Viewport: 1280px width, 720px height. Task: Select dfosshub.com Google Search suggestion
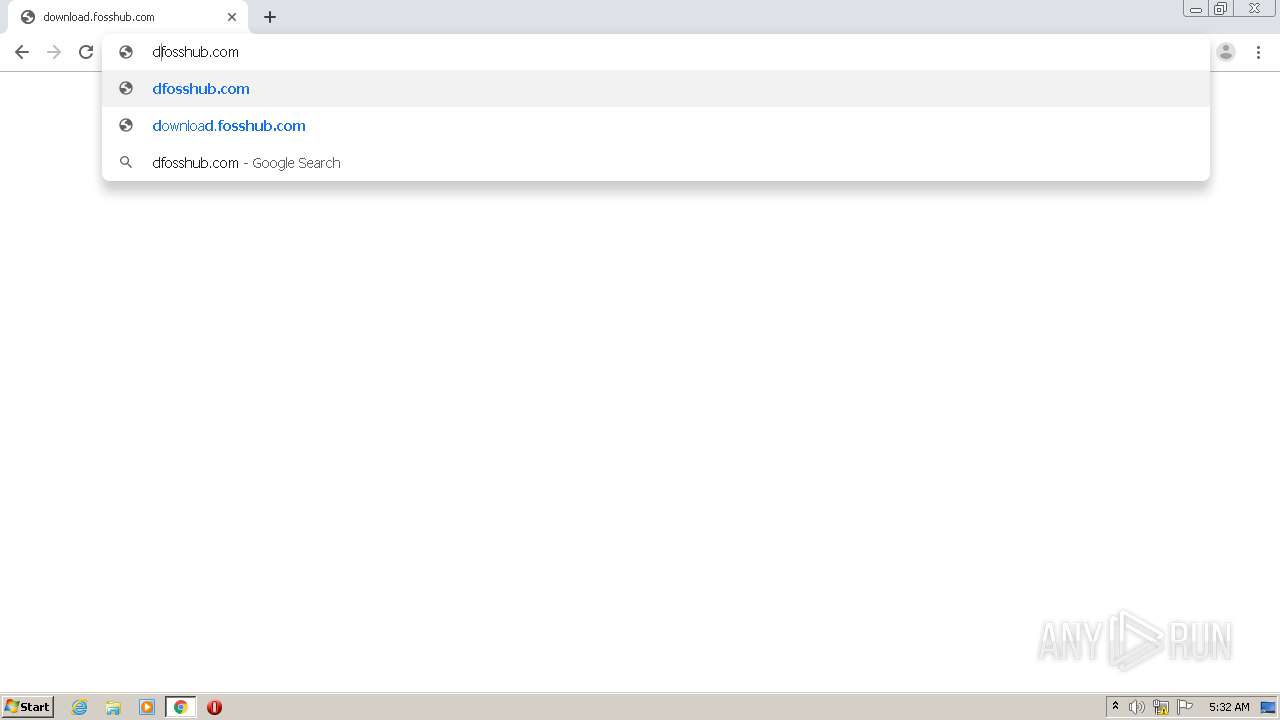pos(656,162)
